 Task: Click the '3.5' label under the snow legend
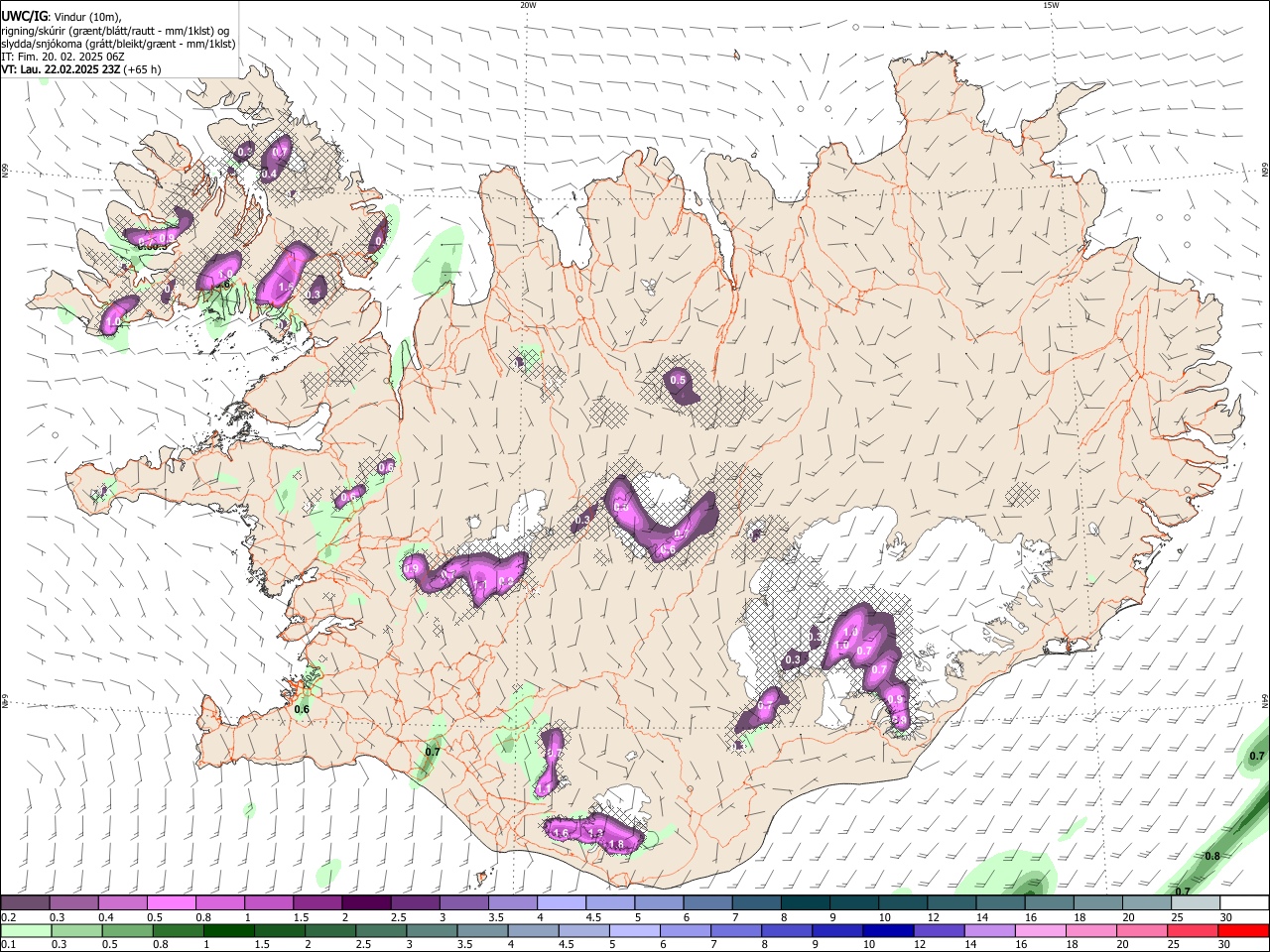pos(496,917)
